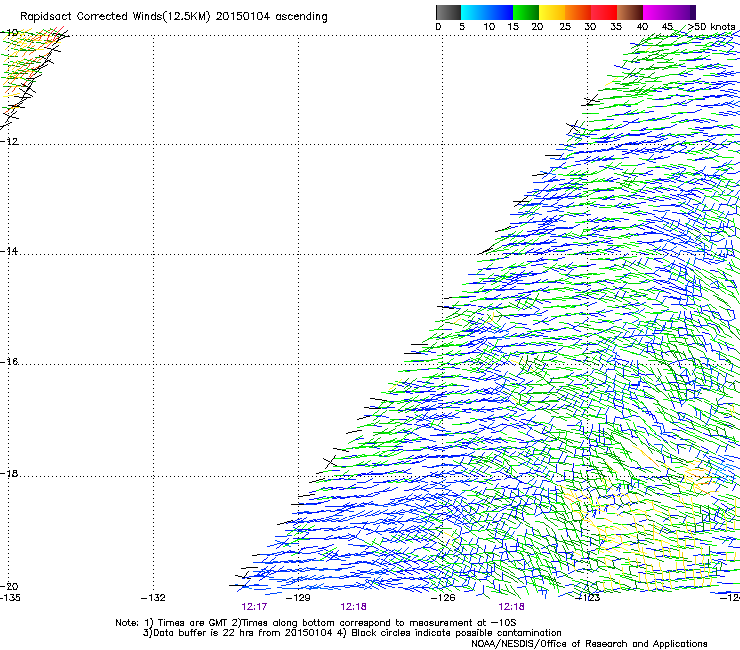The height and width of the screenshot is (650, 740).
Task: Click the blue 10-15 knots color segment
Action: [x=499, y=12]
